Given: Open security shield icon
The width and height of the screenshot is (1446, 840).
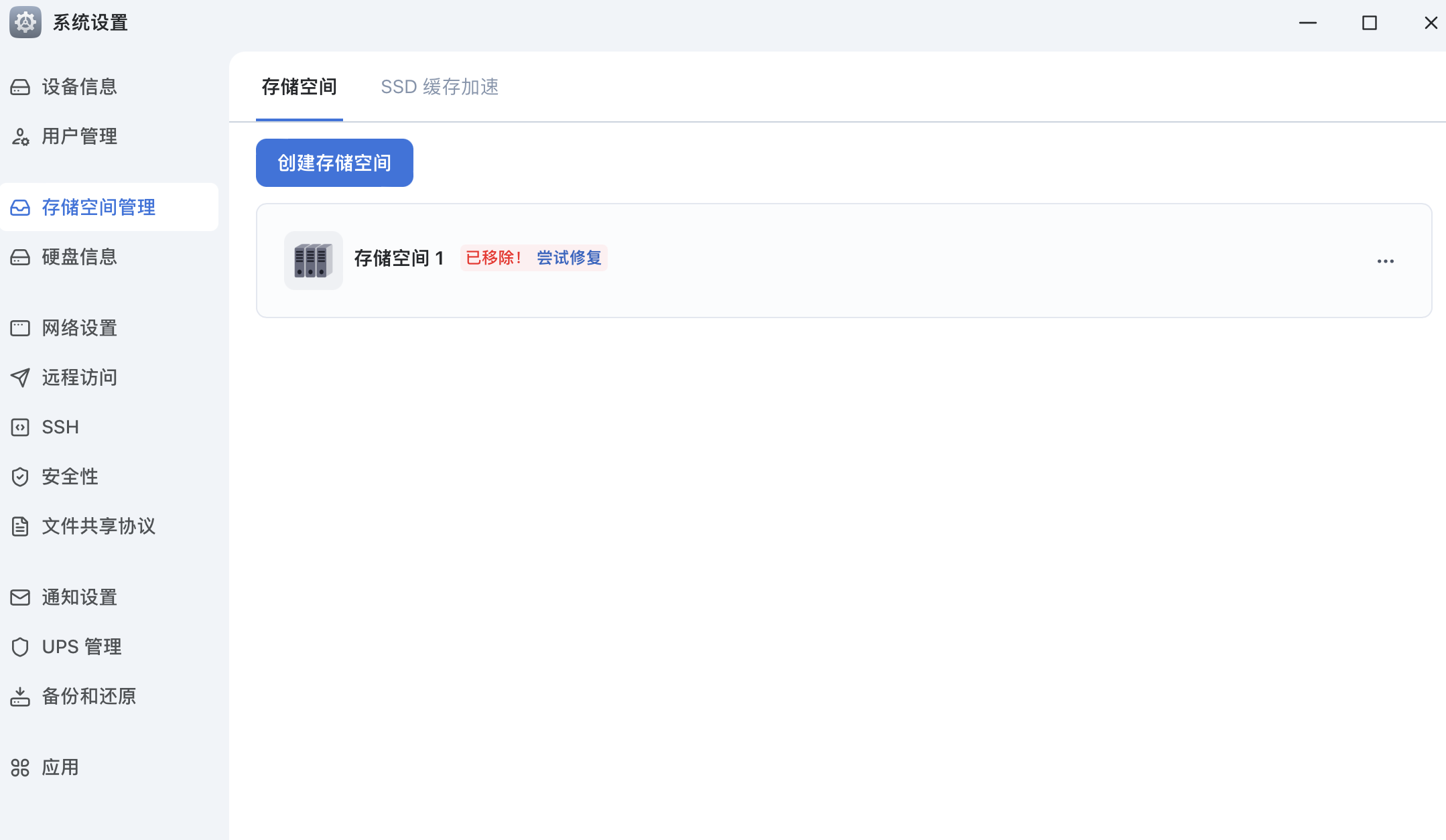Looking at the screenshot, I should click(x=20, y=477).
